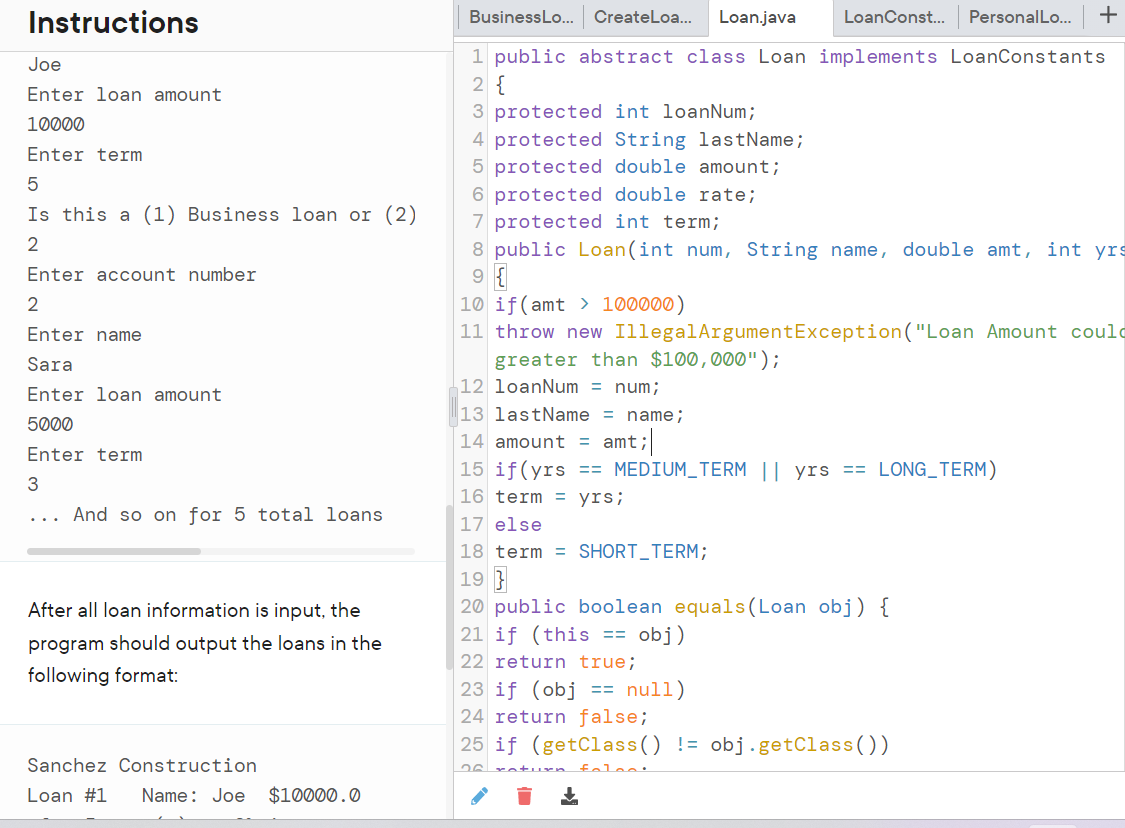1125x828 pixels.
Task: Click line 3 'protected int loanNum;'
Action: (x=625, y=112)
